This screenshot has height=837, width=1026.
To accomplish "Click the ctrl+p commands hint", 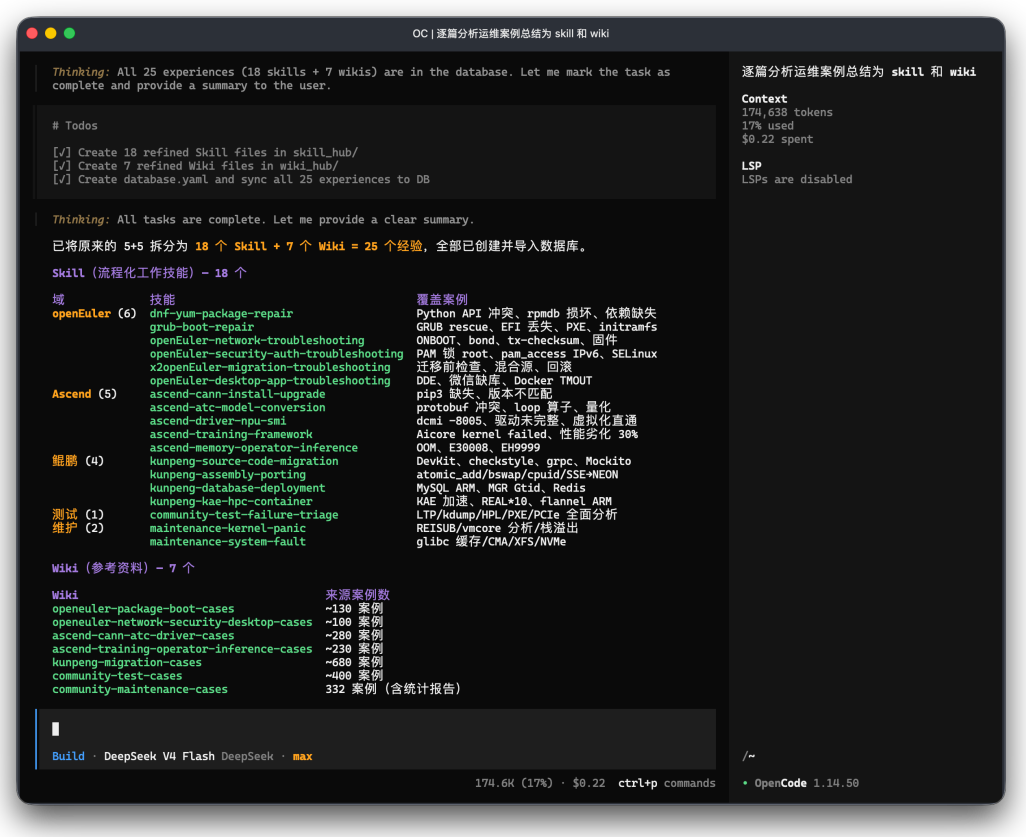I will 667,783.
